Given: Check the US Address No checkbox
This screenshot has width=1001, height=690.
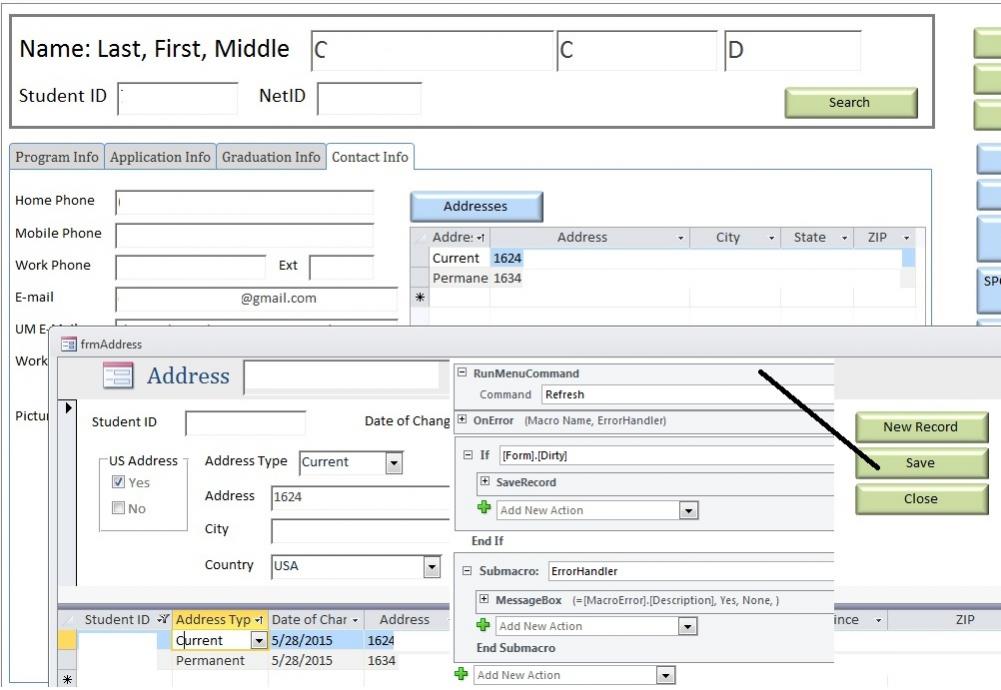Looking at the screenshot, I should [x=118, y=508].
